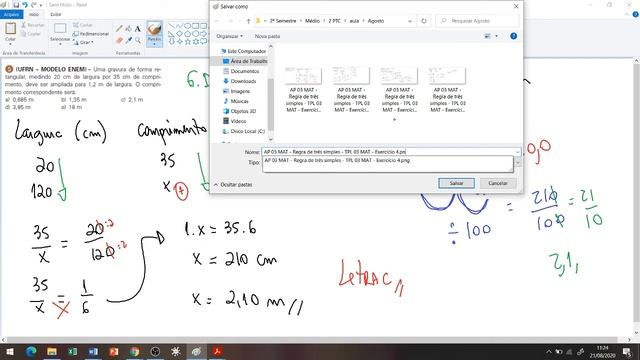The width and height of the screenshot is (640, 360).
Task: Click the Agosto breadcrumb in the path
Action: point(376,21)
